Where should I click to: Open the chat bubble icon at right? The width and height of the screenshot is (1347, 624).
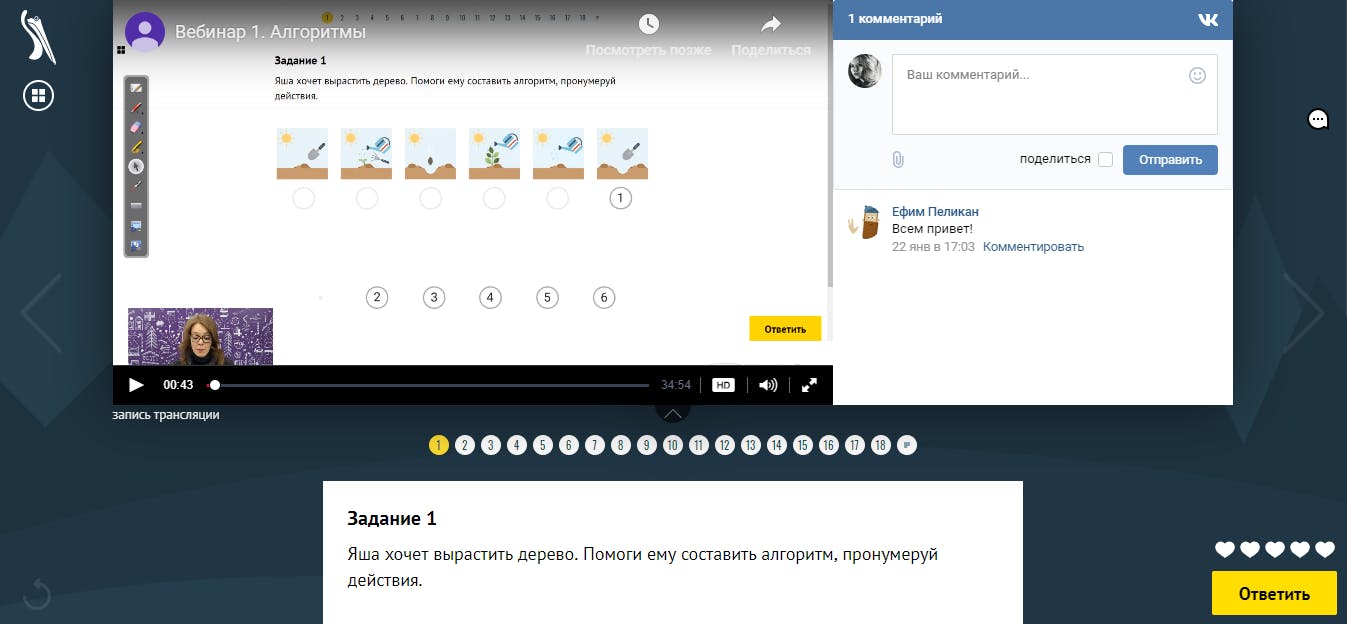coord(1318,120)
